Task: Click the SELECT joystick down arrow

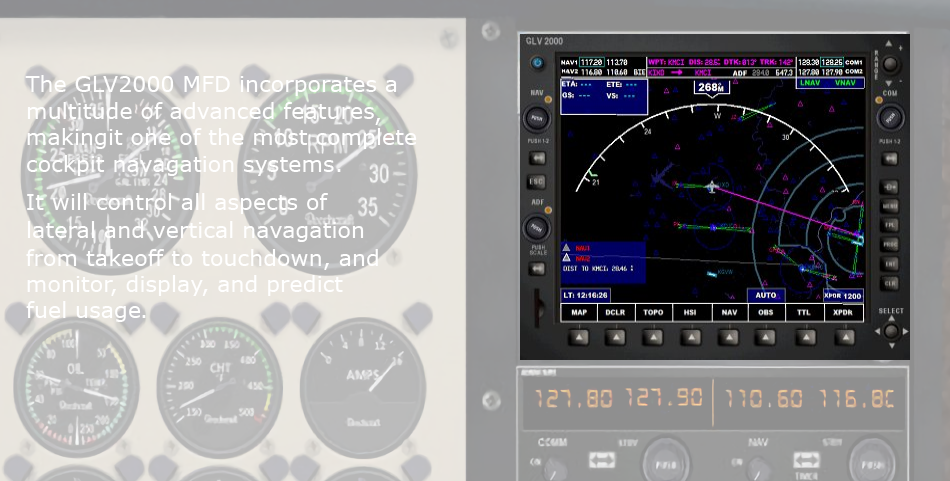Action: [891, 345]
